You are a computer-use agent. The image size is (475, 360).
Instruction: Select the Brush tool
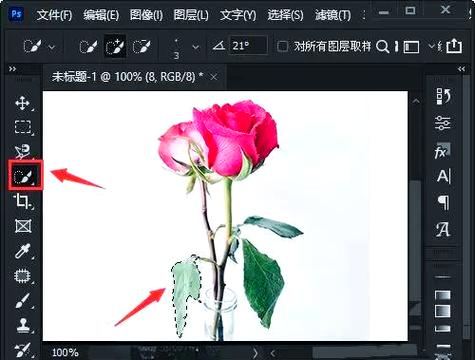tap(23, 301)
